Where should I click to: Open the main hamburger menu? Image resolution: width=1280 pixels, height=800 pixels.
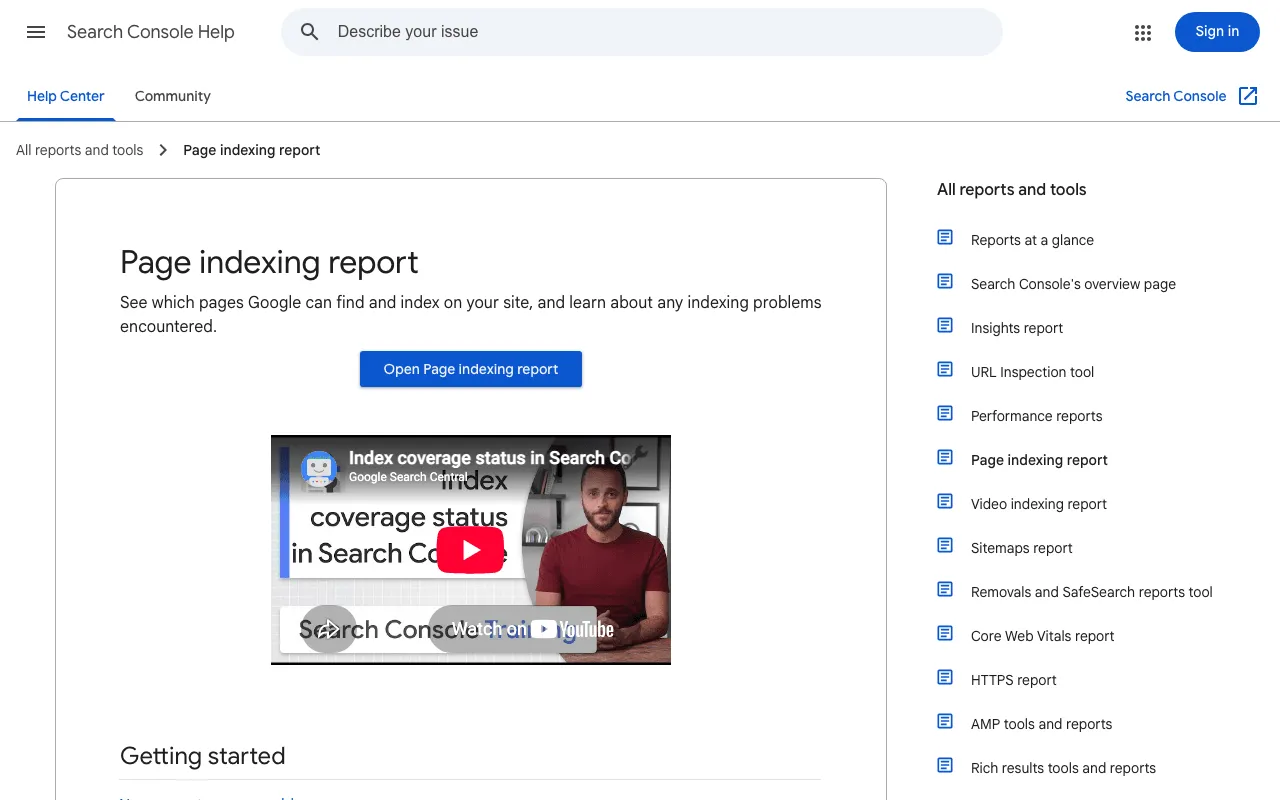pyautogui.click(x=36, y=32)
